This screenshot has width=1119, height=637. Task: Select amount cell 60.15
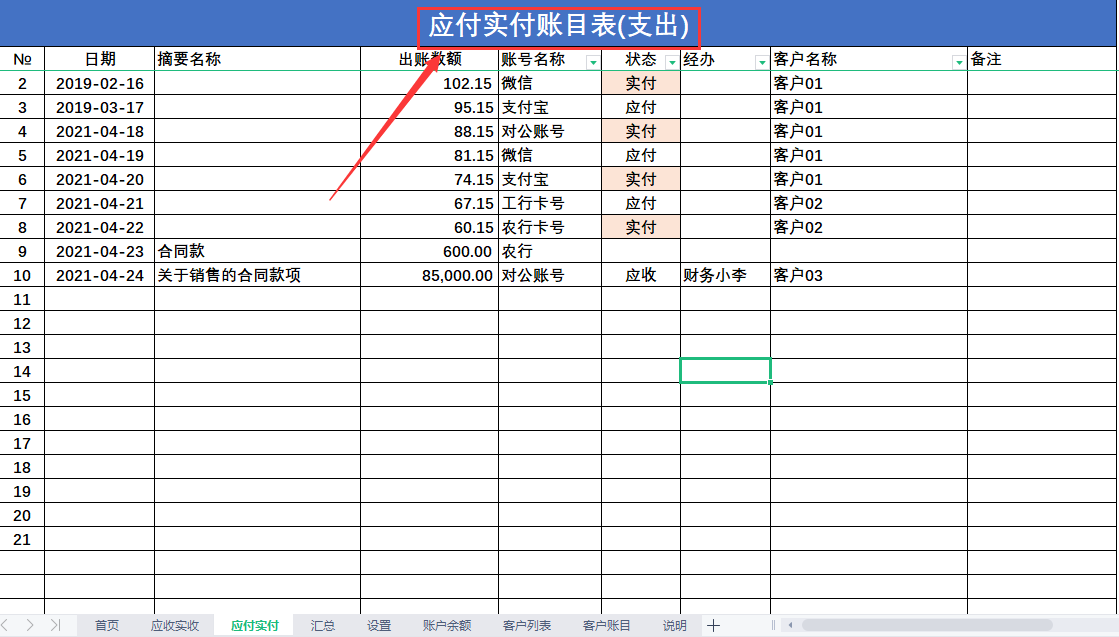(x=430, y=228)
